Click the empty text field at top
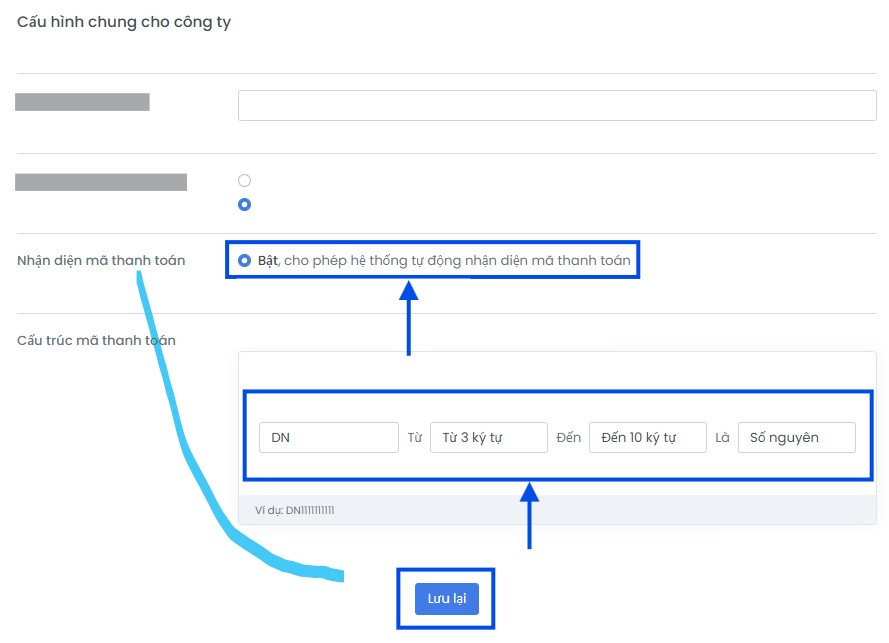The height and width of the screenshot is (643, 889). 556,105
